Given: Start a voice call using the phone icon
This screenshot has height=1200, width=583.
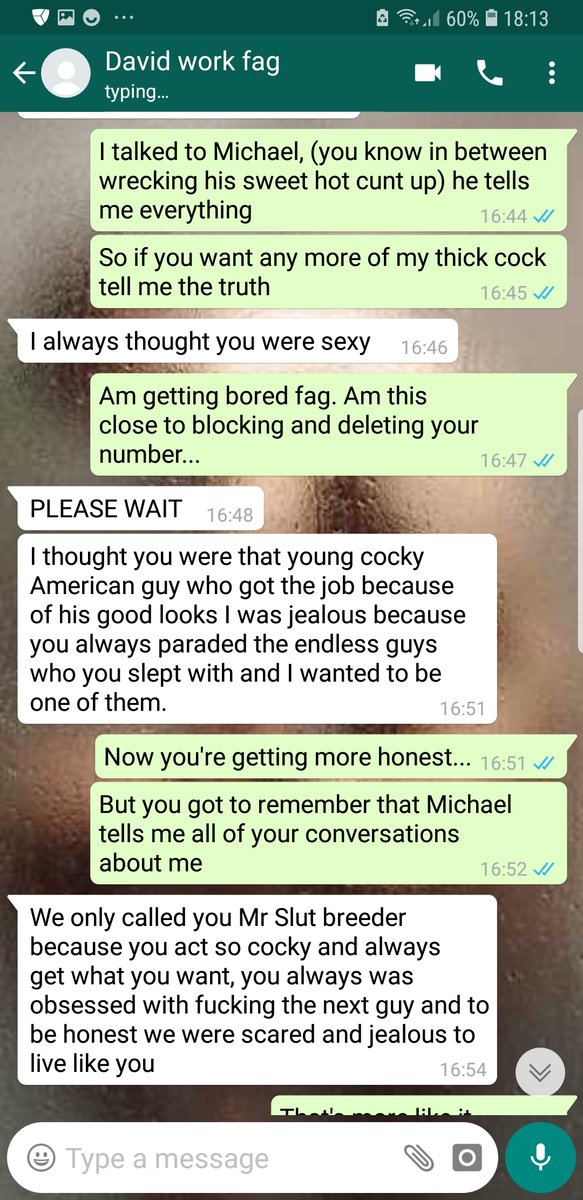Looking at the screenshot, I should [490, 73].
